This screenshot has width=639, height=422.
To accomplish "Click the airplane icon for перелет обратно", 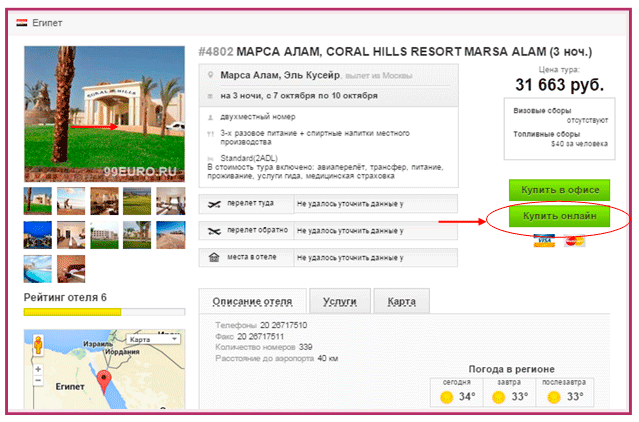I will (x=214, y=231).
